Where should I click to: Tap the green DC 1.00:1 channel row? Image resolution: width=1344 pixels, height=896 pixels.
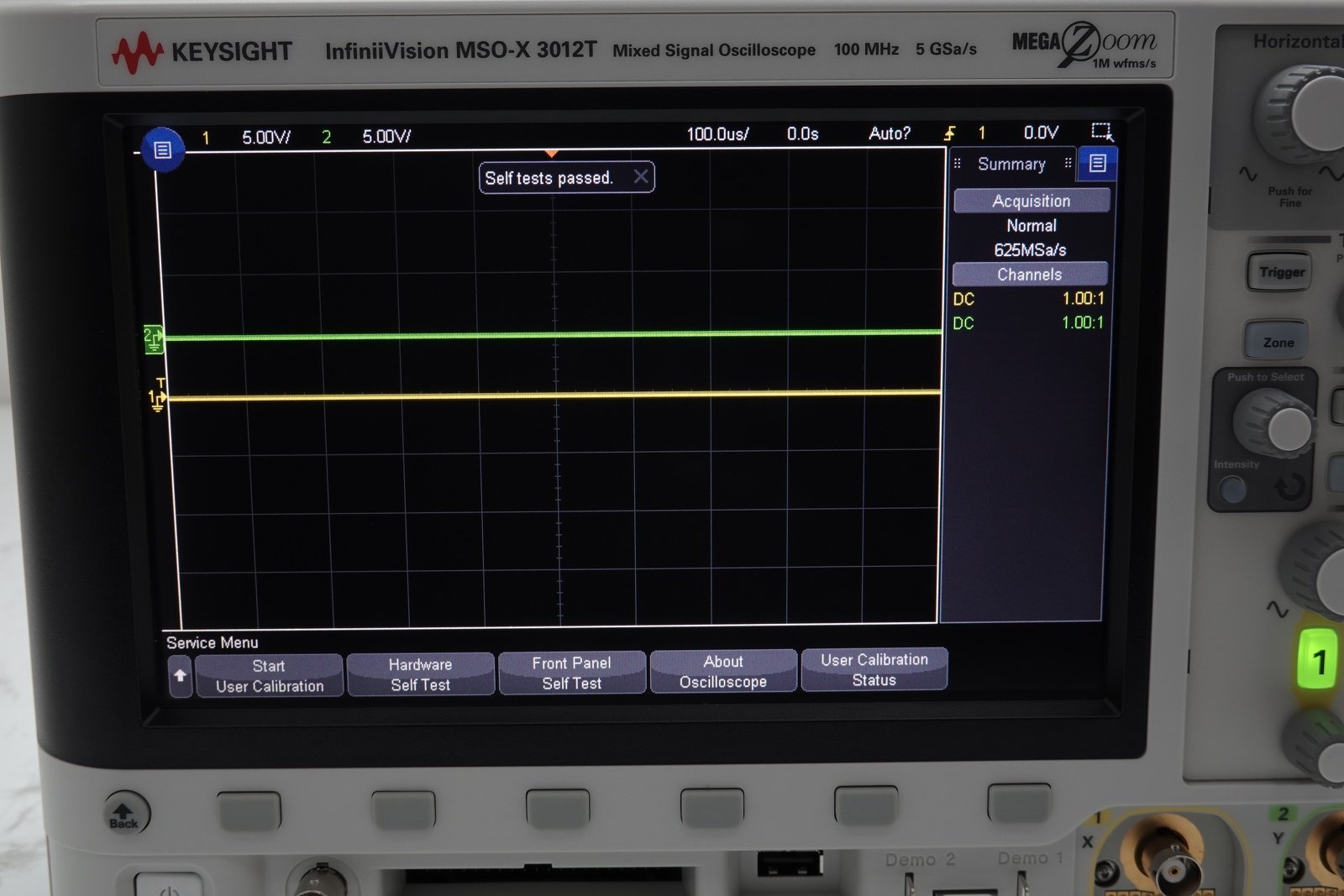[1028, 322]
